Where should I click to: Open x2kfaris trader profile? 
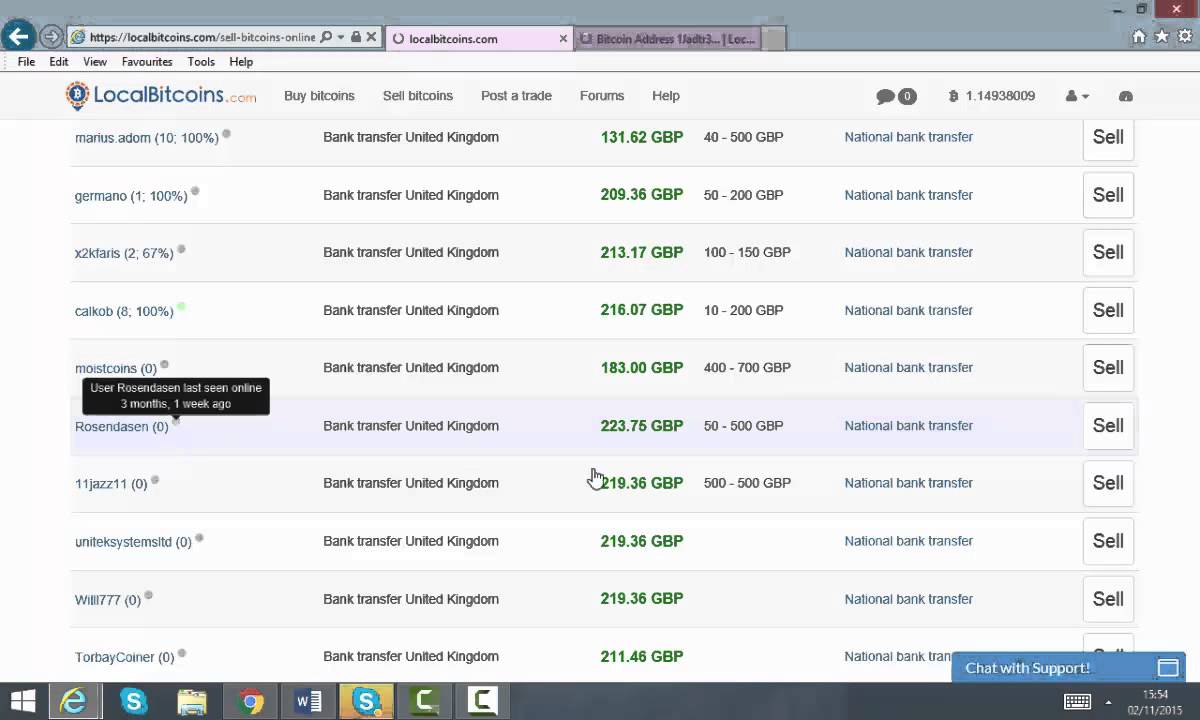[x=124, y=253]
